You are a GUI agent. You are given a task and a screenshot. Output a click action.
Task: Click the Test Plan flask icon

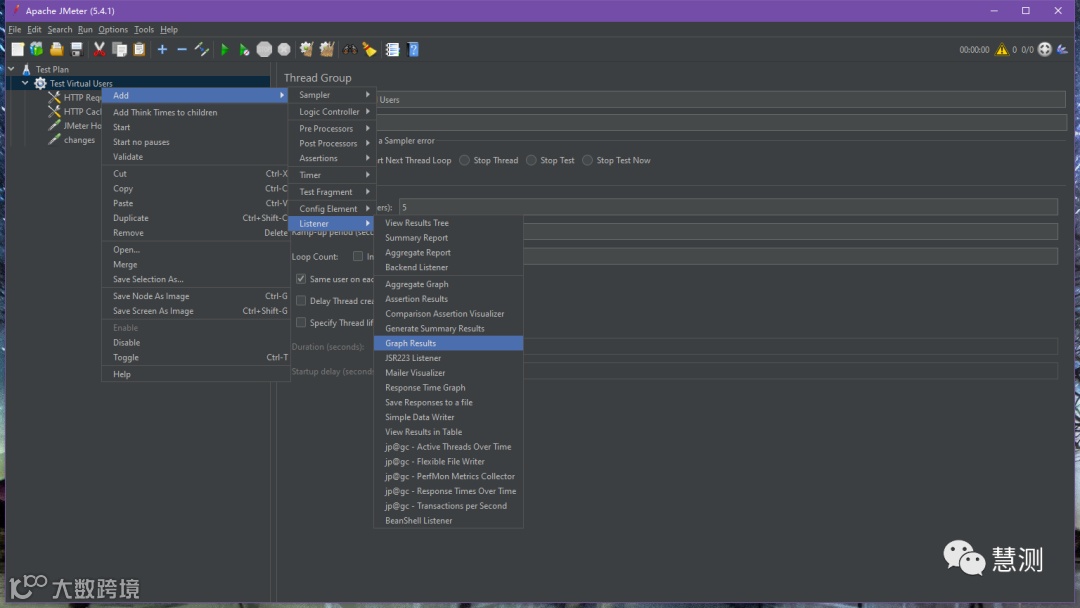(x=26, y=69)
